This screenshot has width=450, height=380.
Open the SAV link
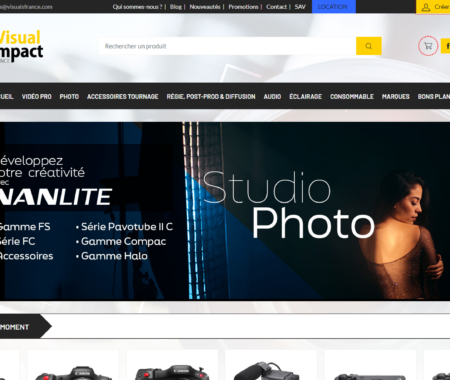tap(300, 7)
